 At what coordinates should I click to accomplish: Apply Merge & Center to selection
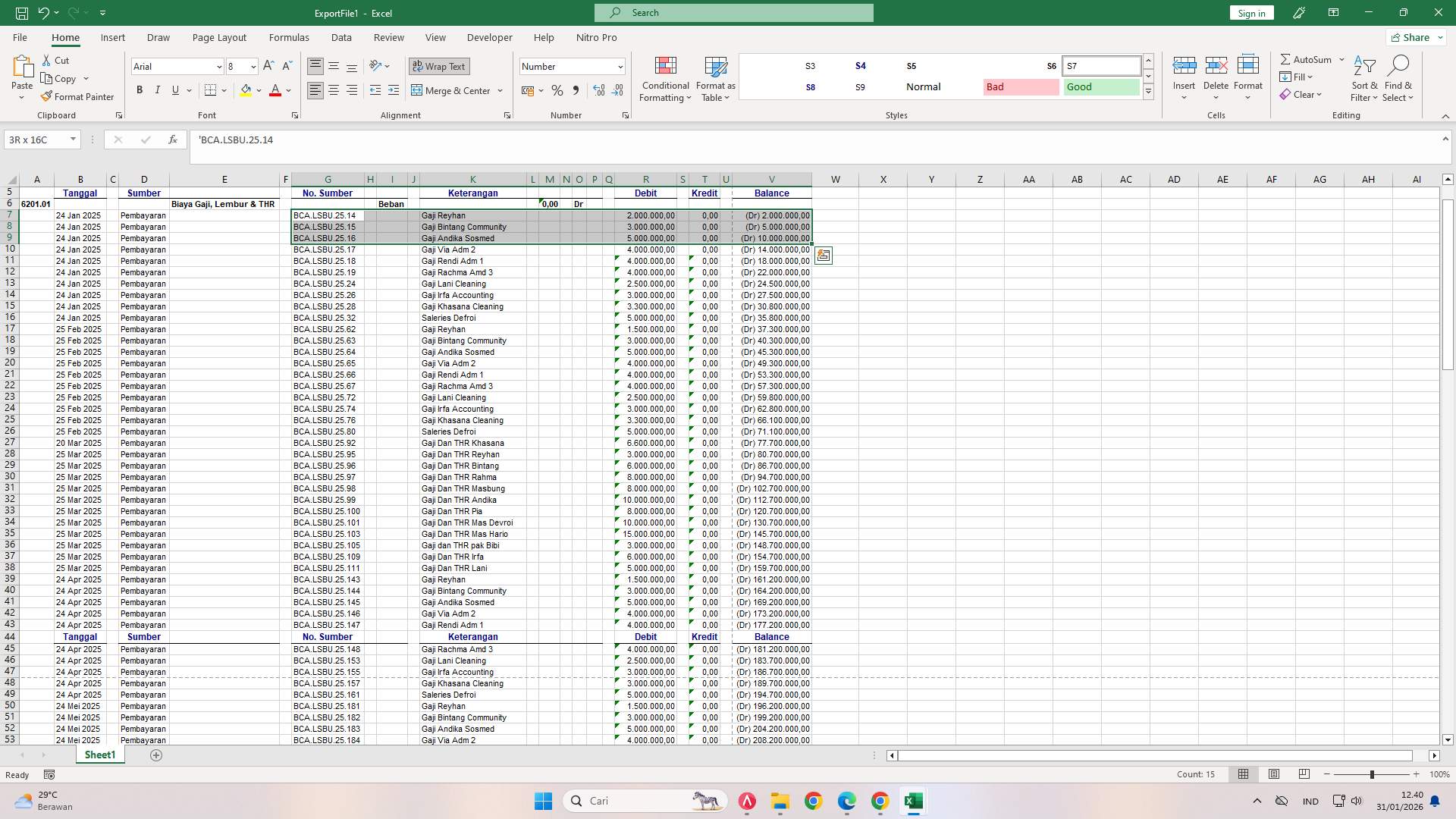(452, 90)
